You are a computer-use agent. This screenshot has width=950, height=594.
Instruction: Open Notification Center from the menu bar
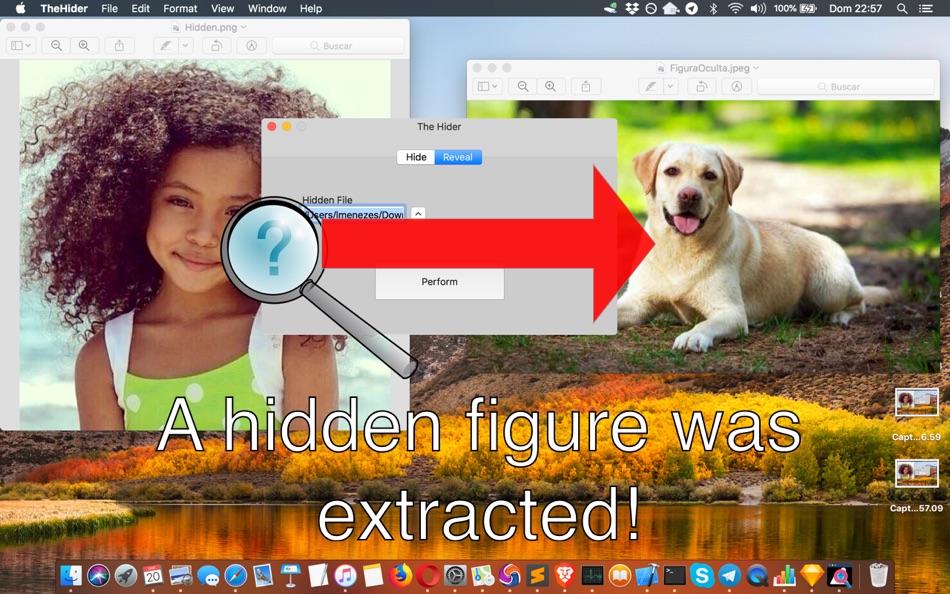[925, 8]
